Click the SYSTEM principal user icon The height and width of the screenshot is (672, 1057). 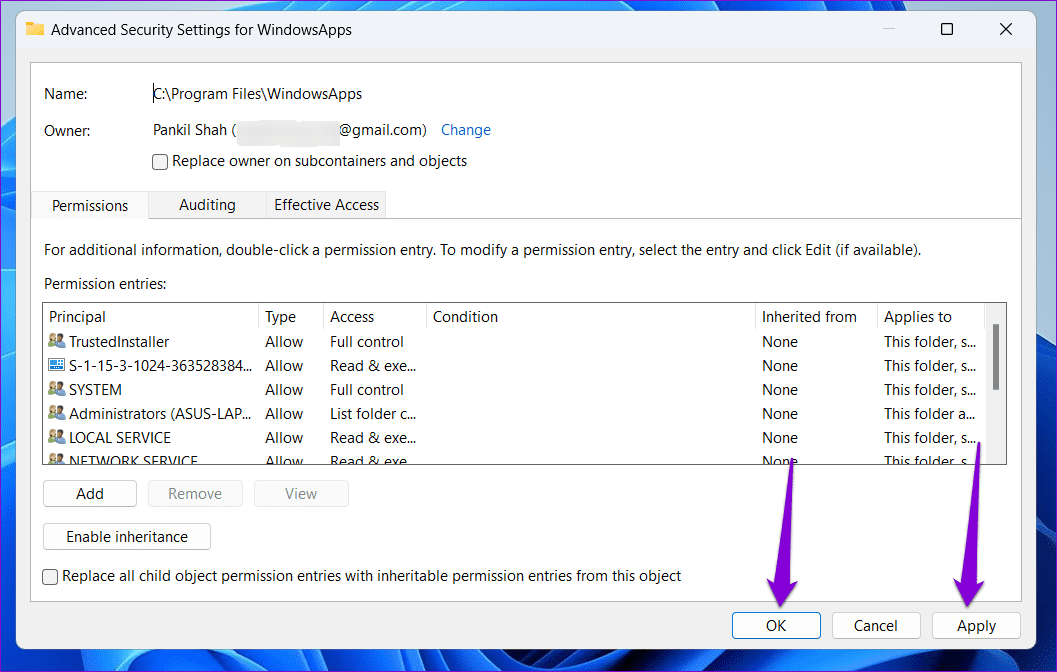(x=57, y=389)
